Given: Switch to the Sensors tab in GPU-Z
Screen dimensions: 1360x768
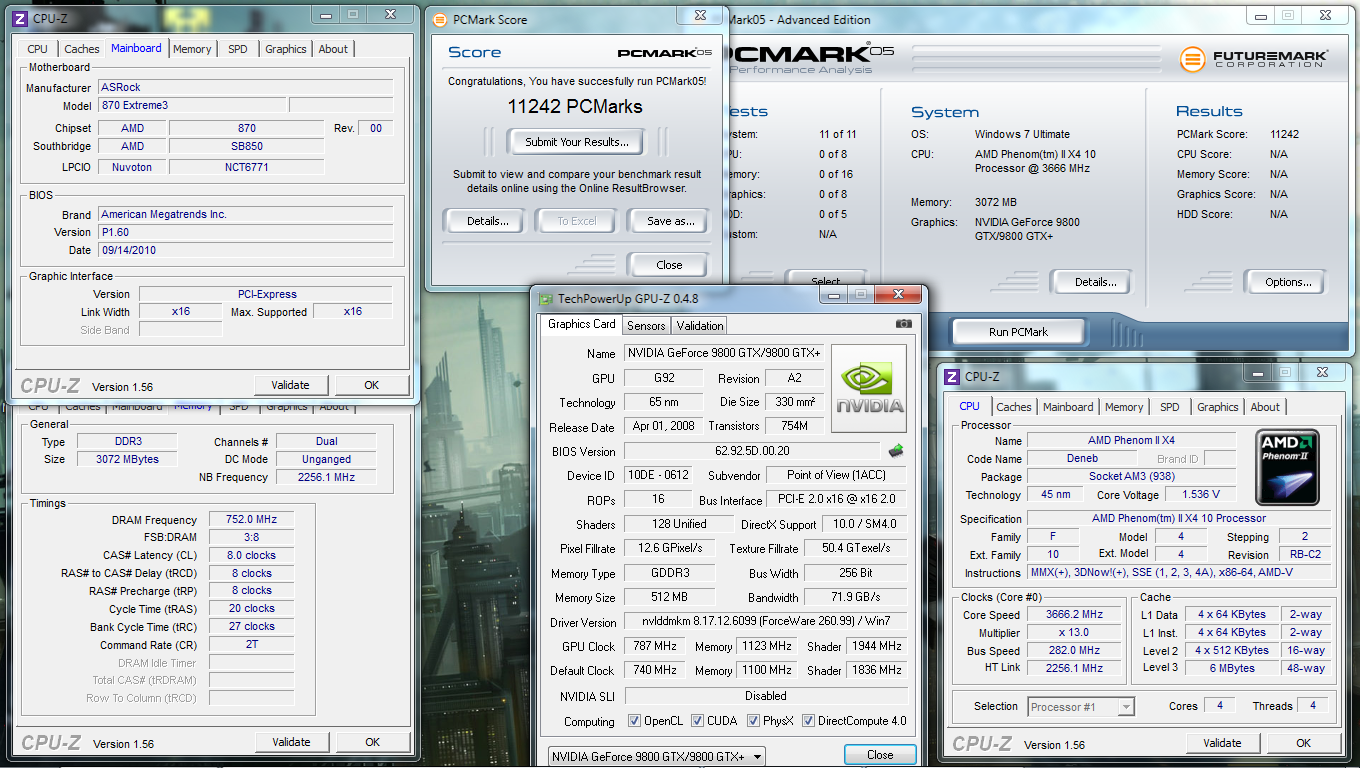Looking at the screenshot, I should click(646, 326).
